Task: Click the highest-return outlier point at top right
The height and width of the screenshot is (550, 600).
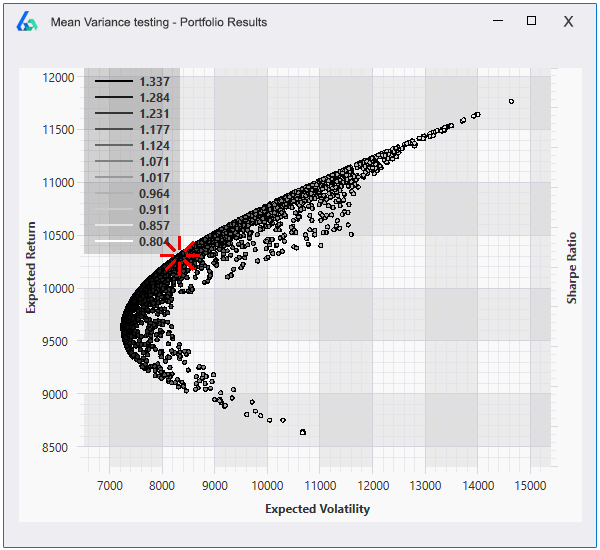Action: (512, 101)
